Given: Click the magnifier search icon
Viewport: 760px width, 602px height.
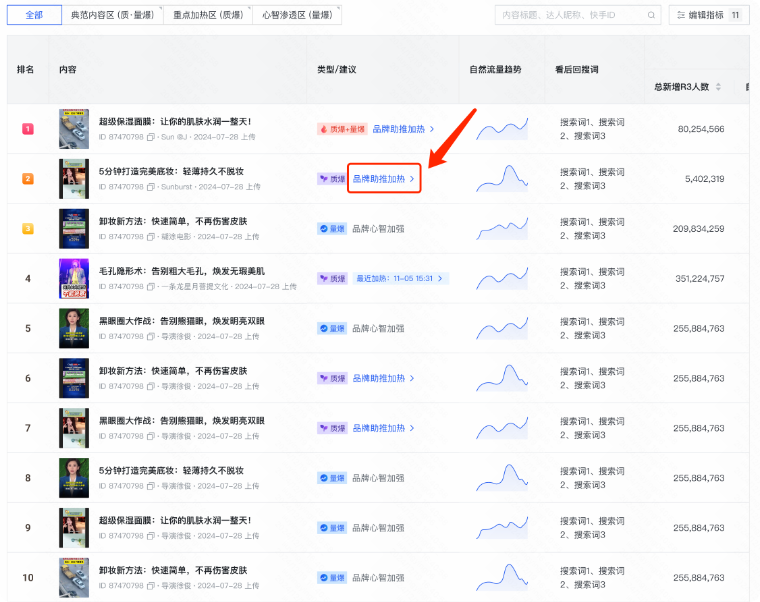Looking at the screenshot, I should point(651,15).
